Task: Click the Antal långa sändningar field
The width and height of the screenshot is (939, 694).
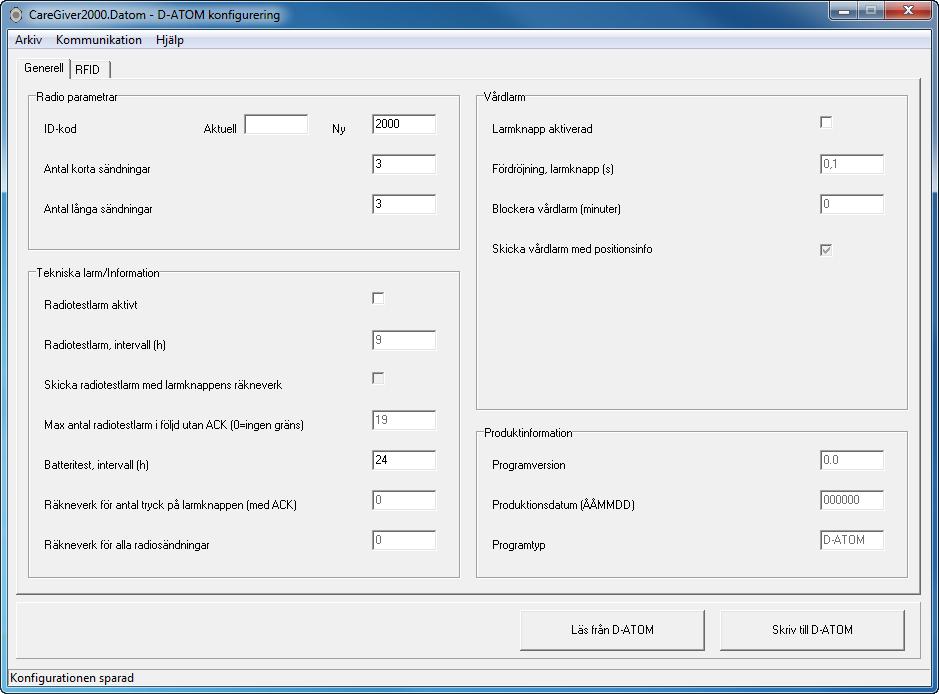Action: 404,205
